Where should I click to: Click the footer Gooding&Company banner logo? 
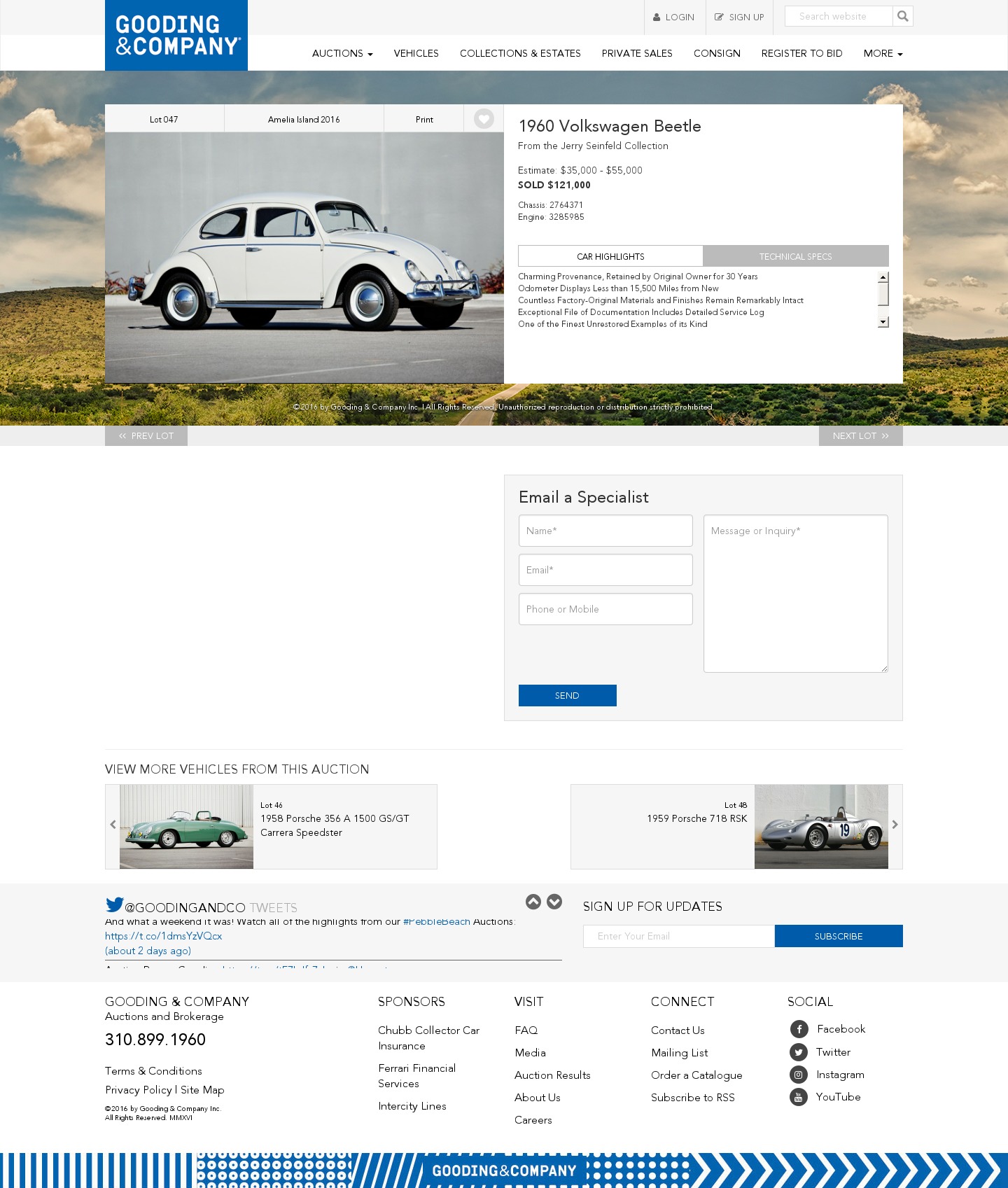pyautogui.click(x=504, y=1170)
